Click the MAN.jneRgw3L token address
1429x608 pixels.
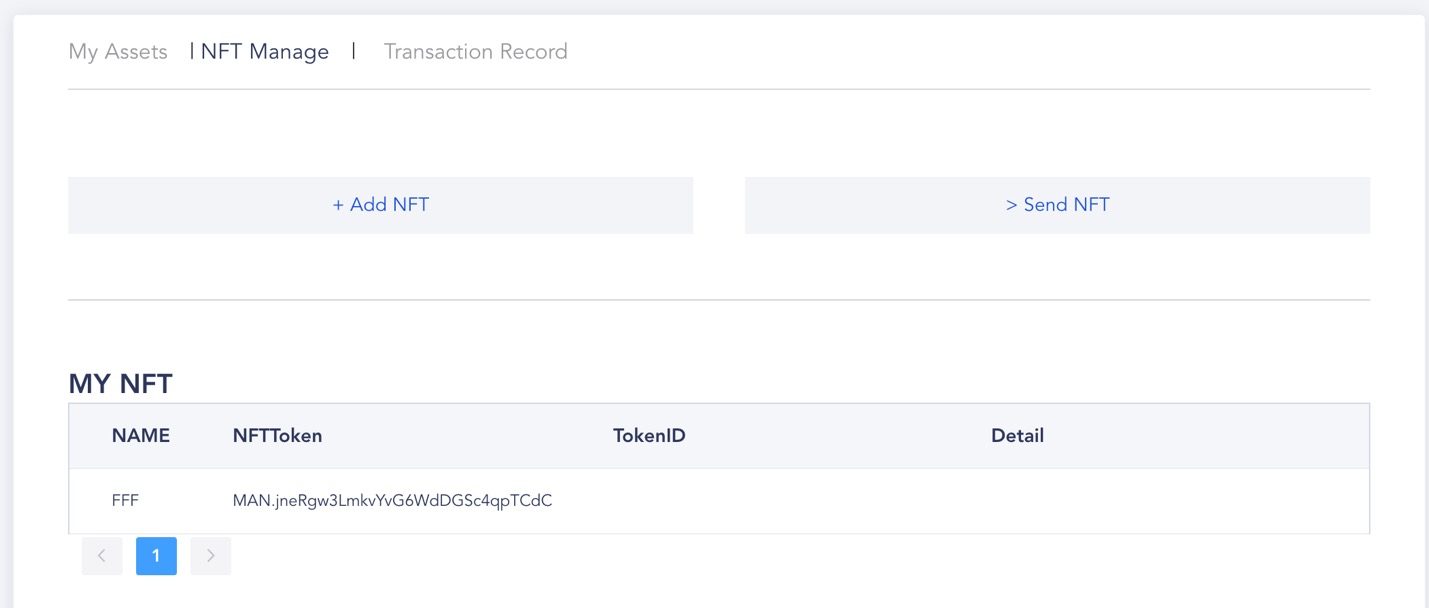coord(392,501)
